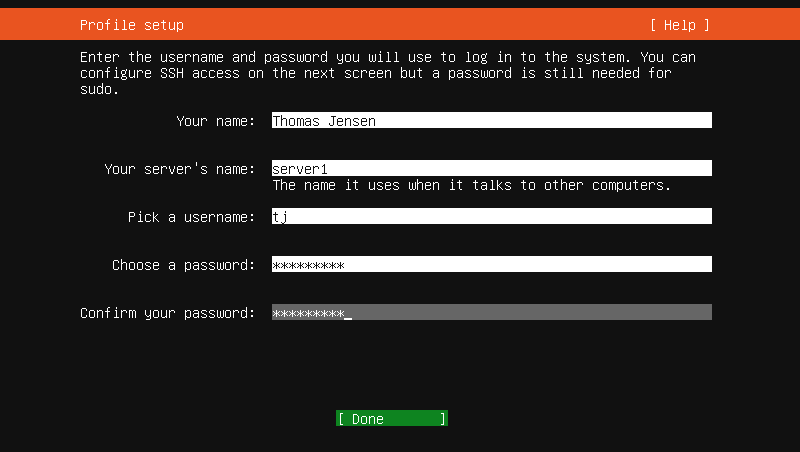Screen dimensions: 800x452
Task: Click the entered text 'Thomas Jensen'
Action: click(324, 121)
